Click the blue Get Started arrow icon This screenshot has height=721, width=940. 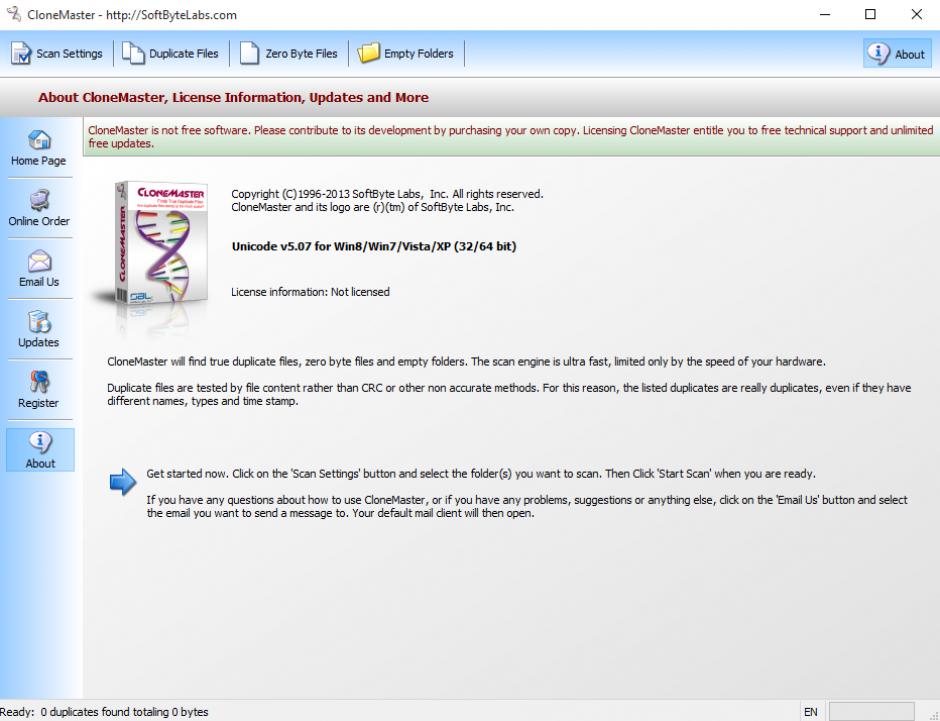(x=122, y=483)
